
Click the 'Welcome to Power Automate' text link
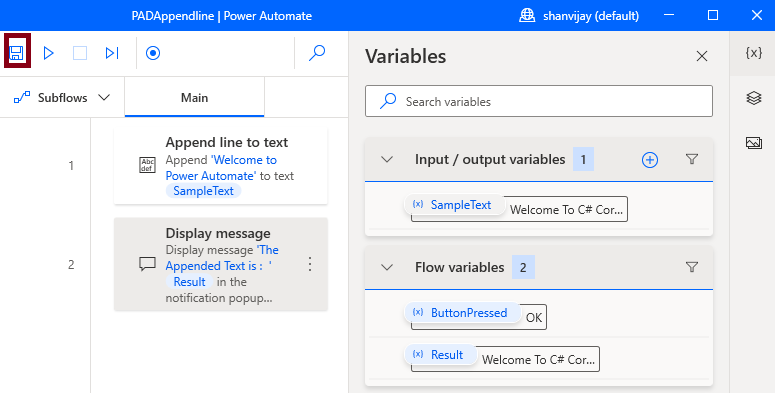pos(221,168)
